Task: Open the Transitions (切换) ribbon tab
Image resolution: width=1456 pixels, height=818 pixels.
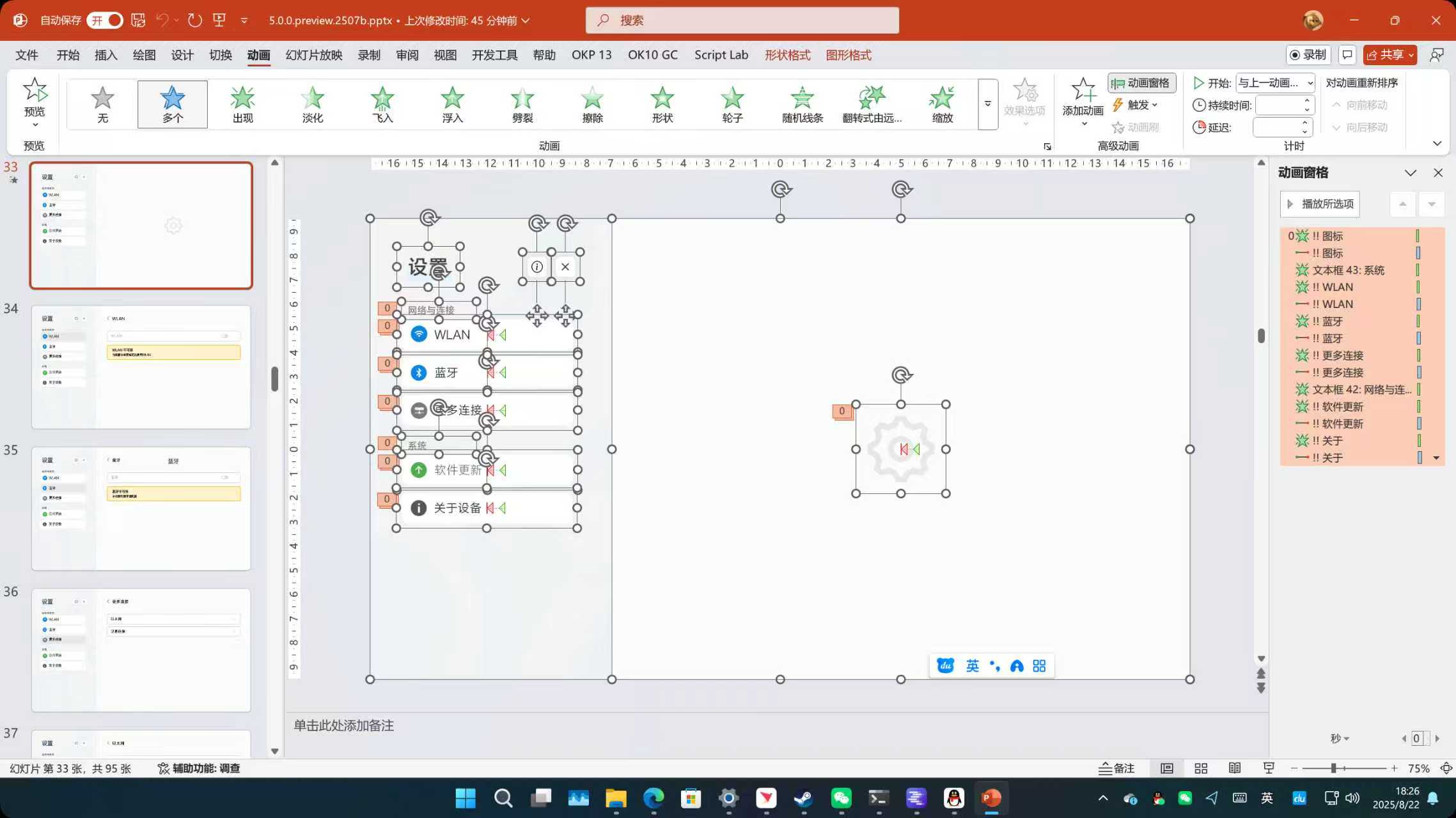Action: [x=221, y=55]
